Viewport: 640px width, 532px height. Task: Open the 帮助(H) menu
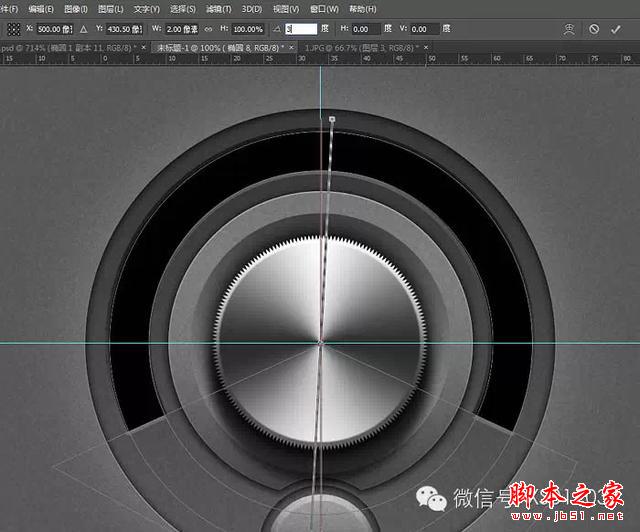pyautogui.click(x=363, y=9)
